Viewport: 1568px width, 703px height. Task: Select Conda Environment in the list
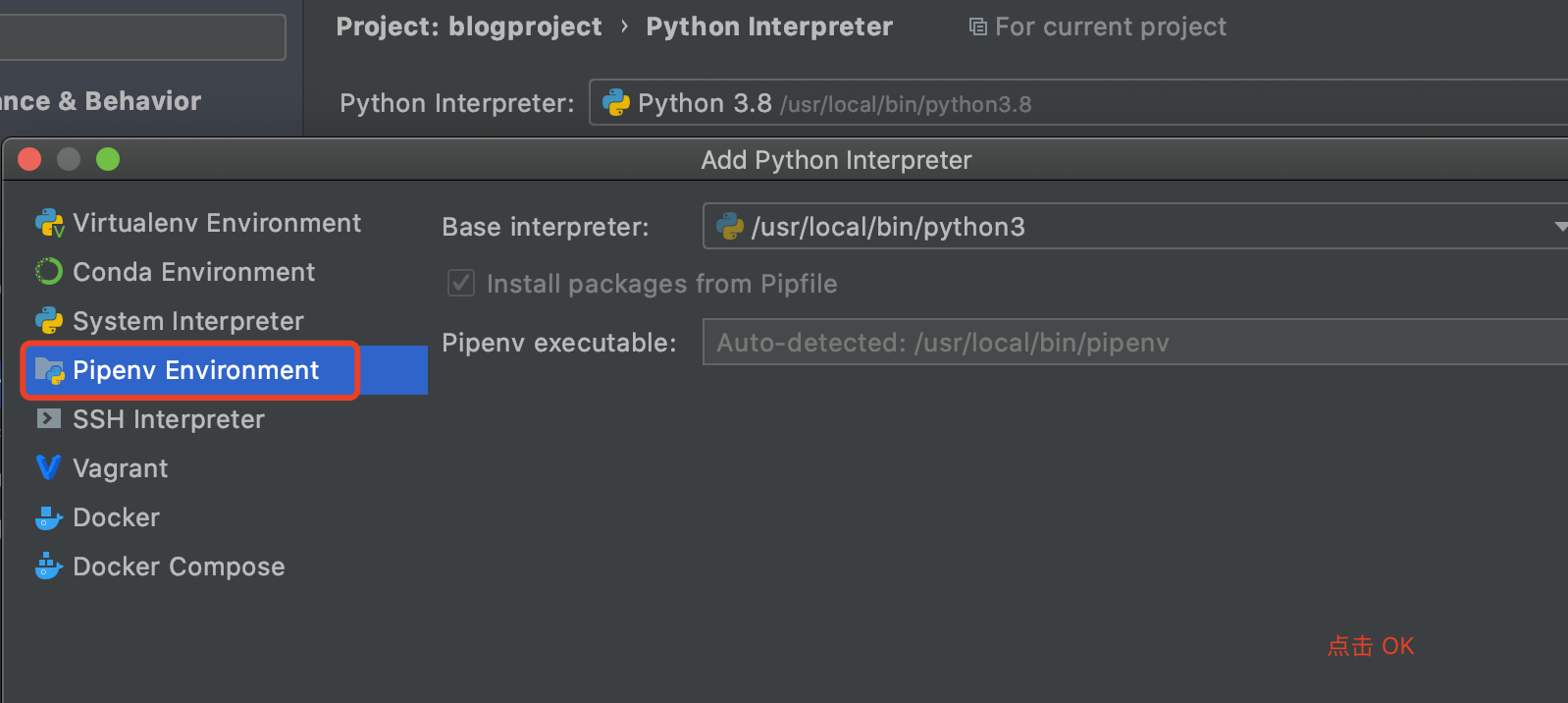[193, 272]
